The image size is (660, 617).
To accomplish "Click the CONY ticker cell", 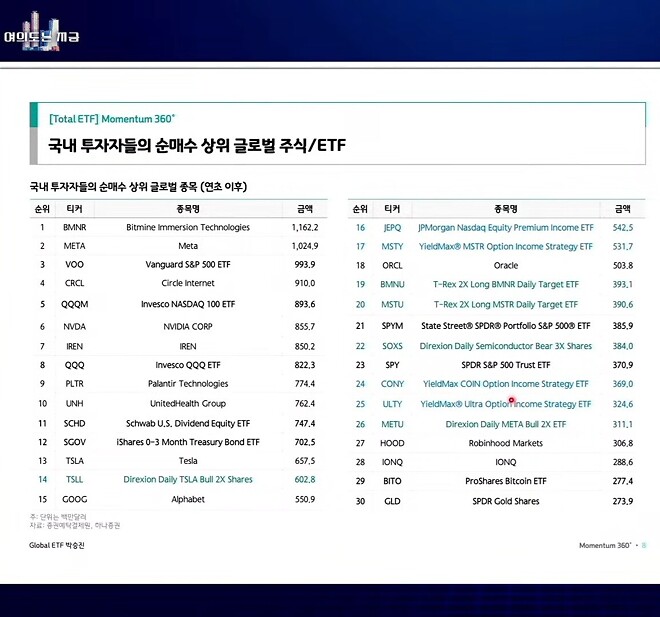I will pos(392,384).
